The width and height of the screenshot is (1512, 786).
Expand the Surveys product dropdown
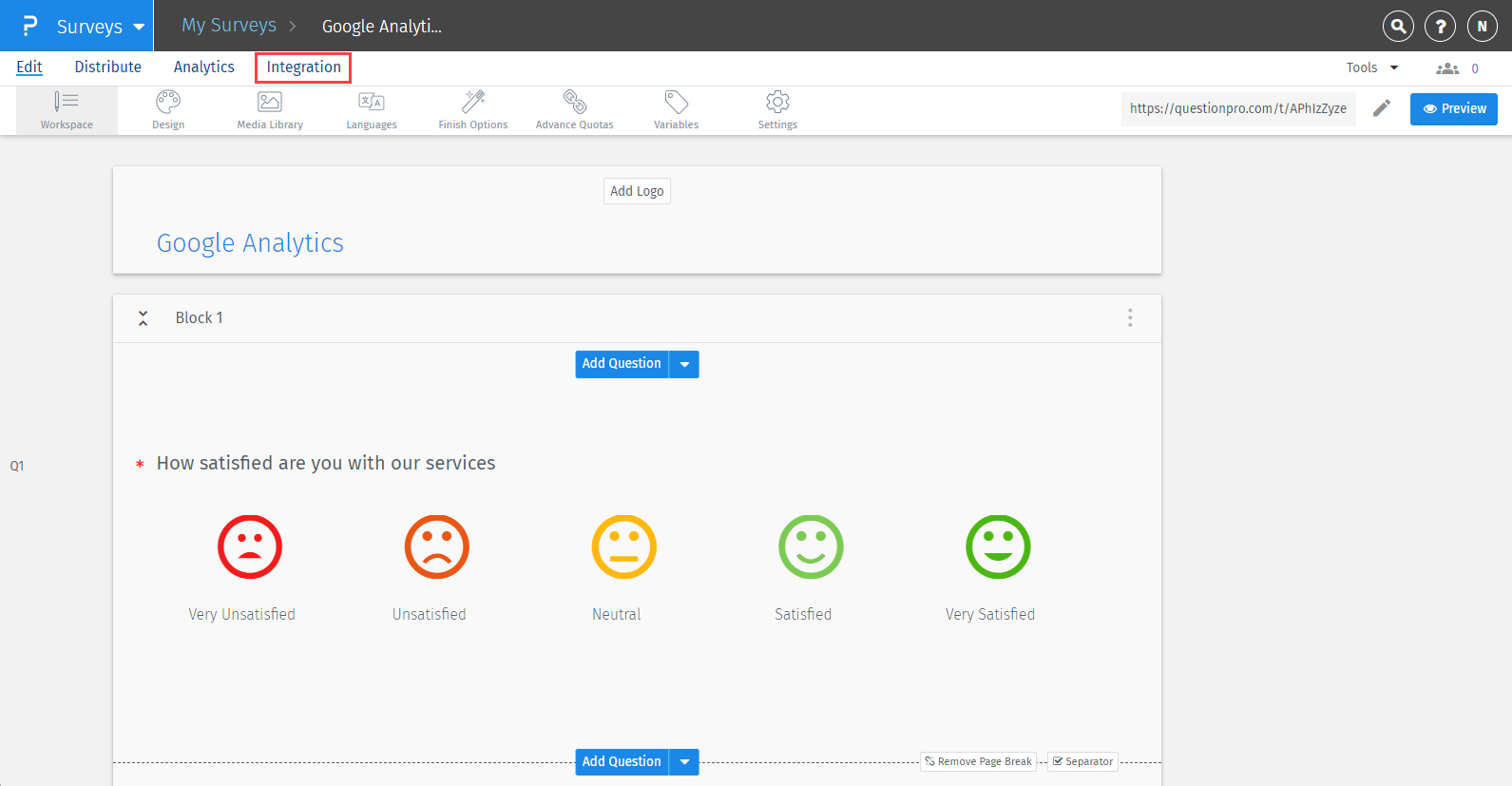[x=139, y=27]
